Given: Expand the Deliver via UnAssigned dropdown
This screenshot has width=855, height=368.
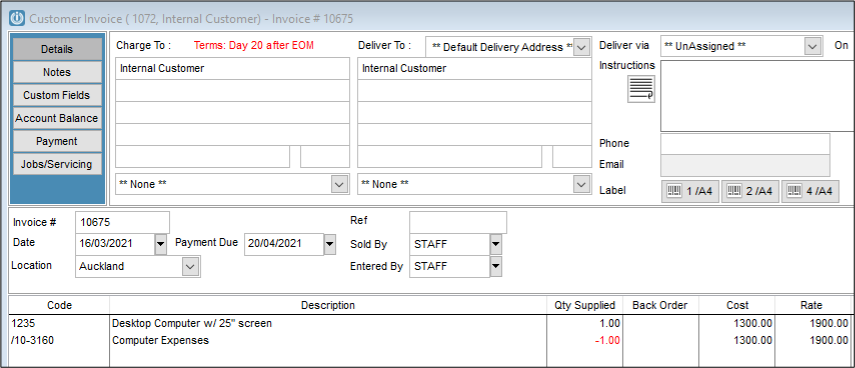Looking at the screenshot, I should click(x=813, y=46).
